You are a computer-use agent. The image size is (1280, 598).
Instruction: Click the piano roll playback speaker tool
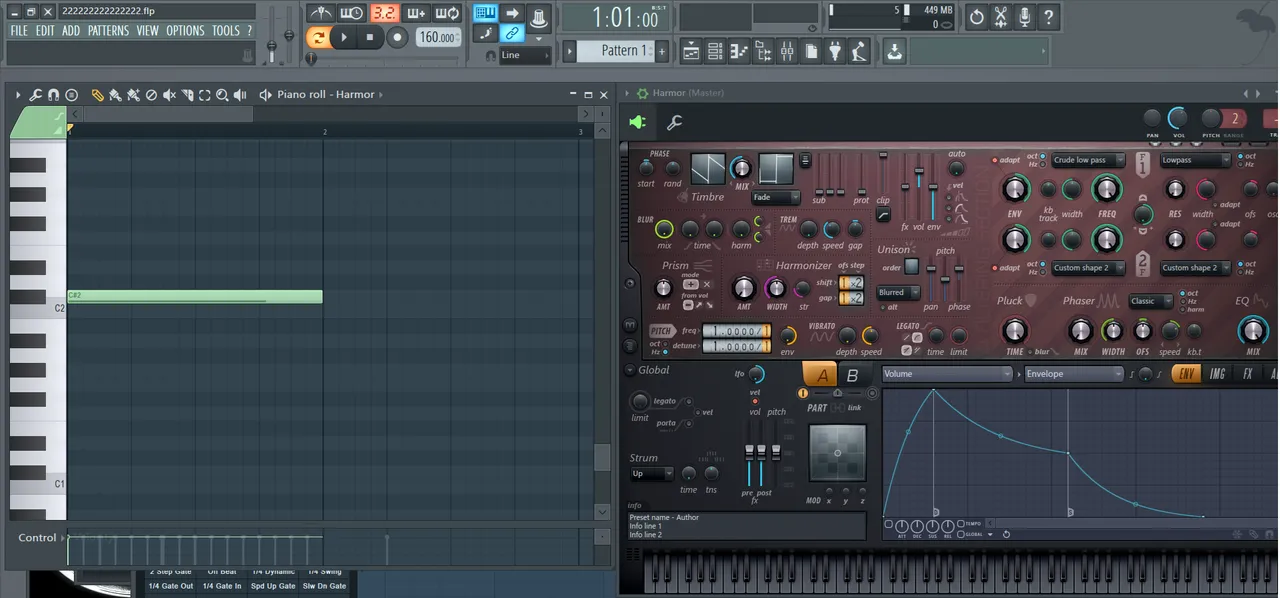[240, 95]
